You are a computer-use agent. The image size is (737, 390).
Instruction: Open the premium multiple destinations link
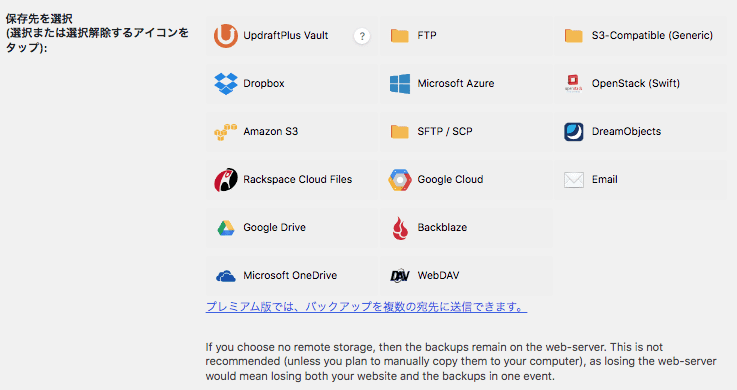pyautogui.click(x=366, y=307)
